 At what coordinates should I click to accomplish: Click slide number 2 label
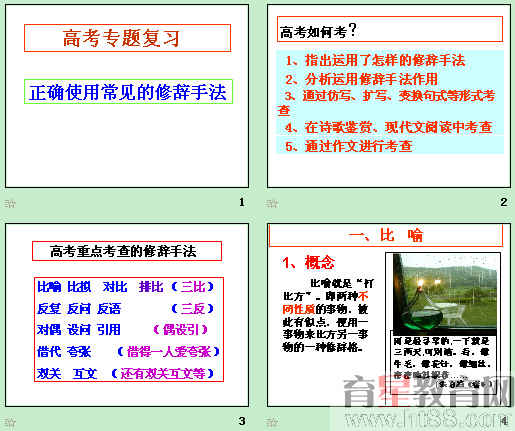click(504, 202)
